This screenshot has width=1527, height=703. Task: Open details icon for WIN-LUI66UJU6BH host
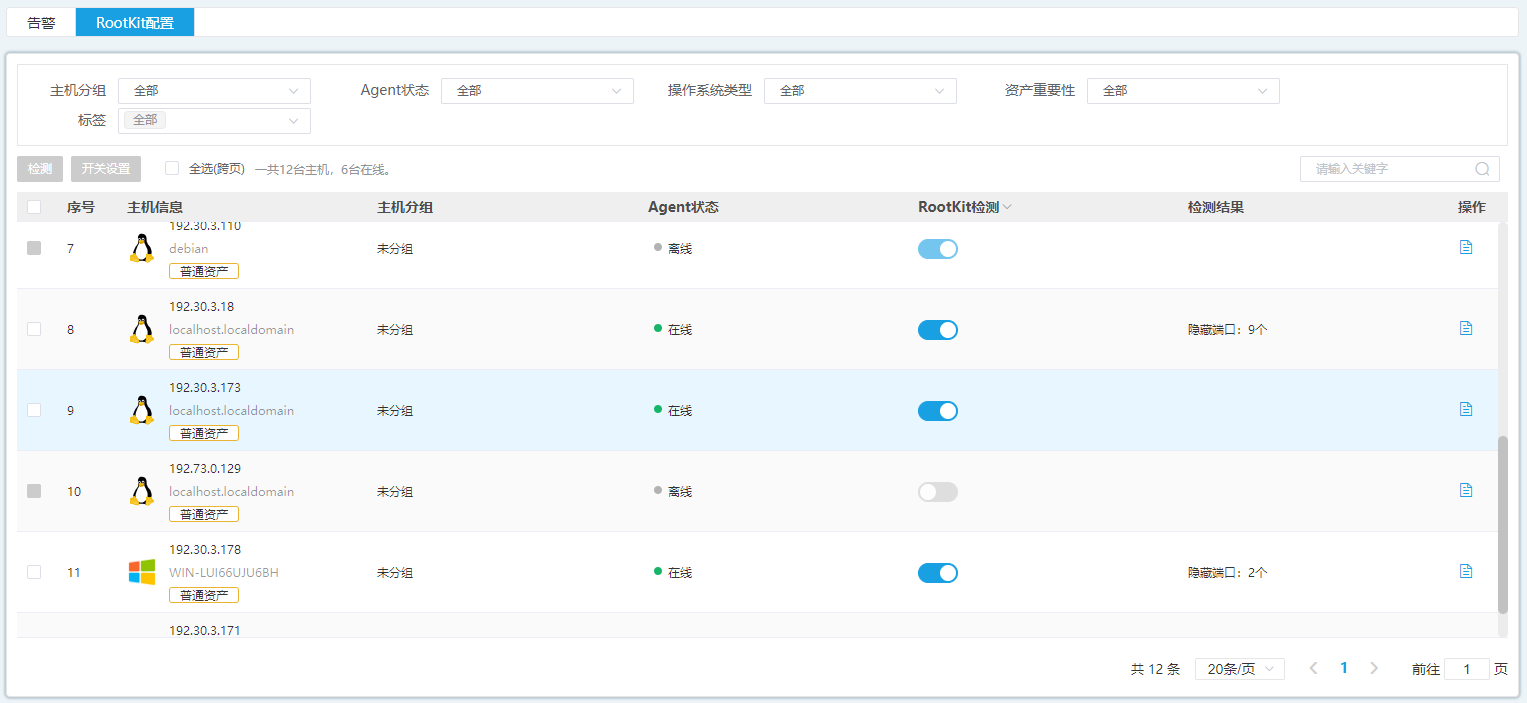[1465, 571]
